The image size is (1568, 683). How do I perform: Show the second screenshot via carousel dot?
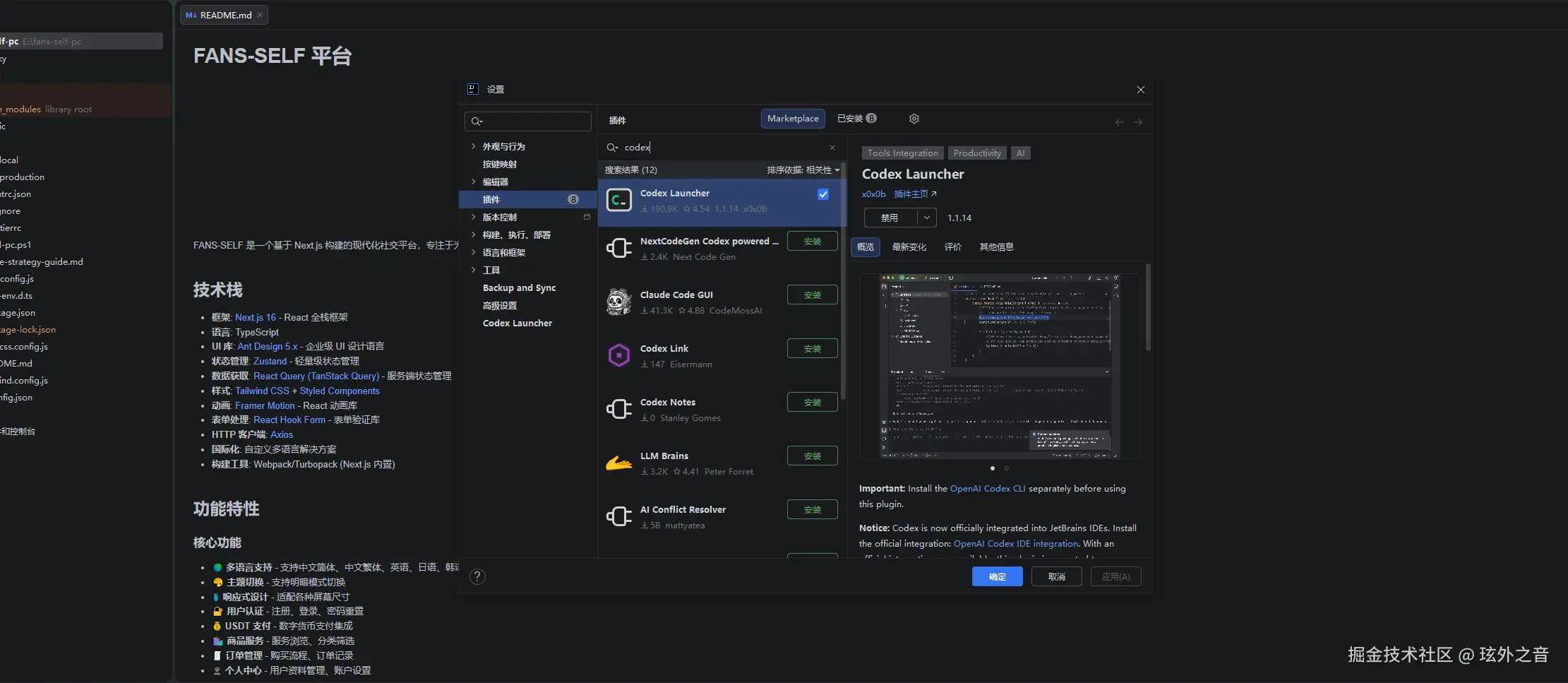pos(1007,468)
